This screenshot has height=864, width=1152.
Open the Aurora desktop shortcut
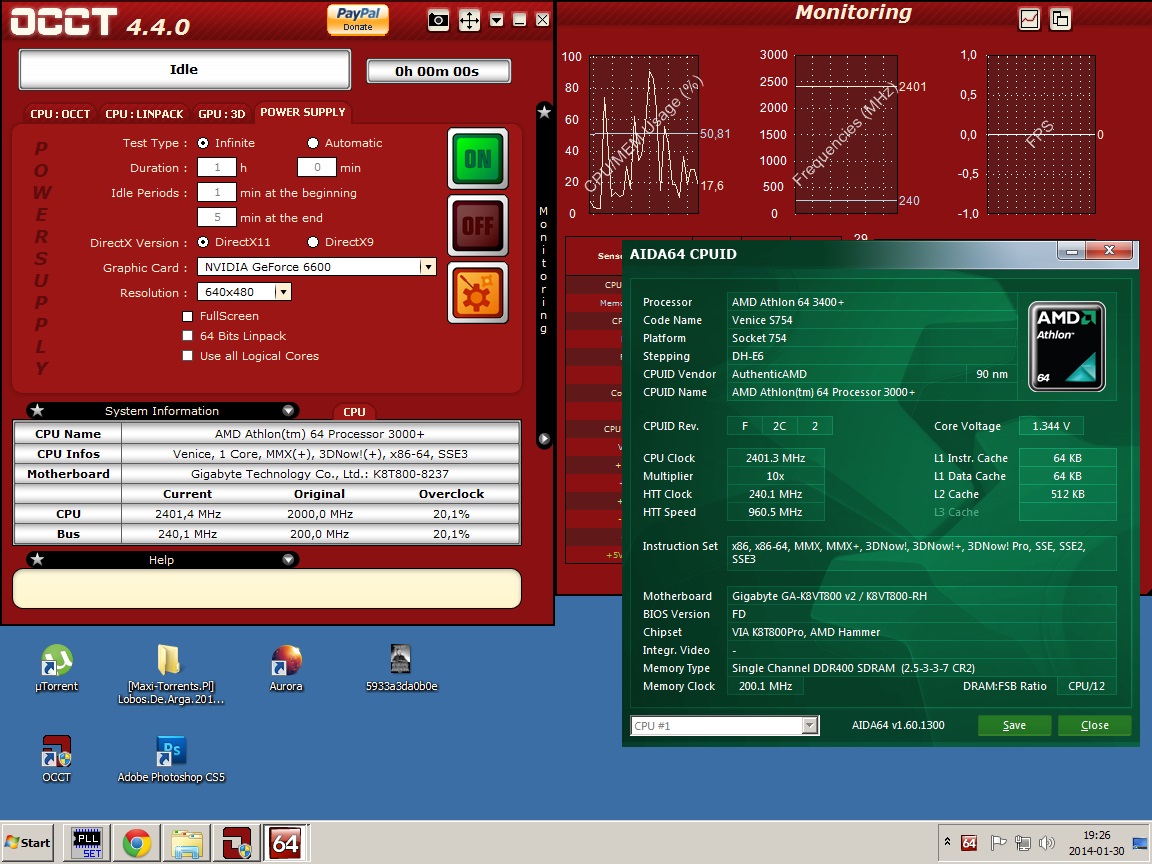point(286,668)
